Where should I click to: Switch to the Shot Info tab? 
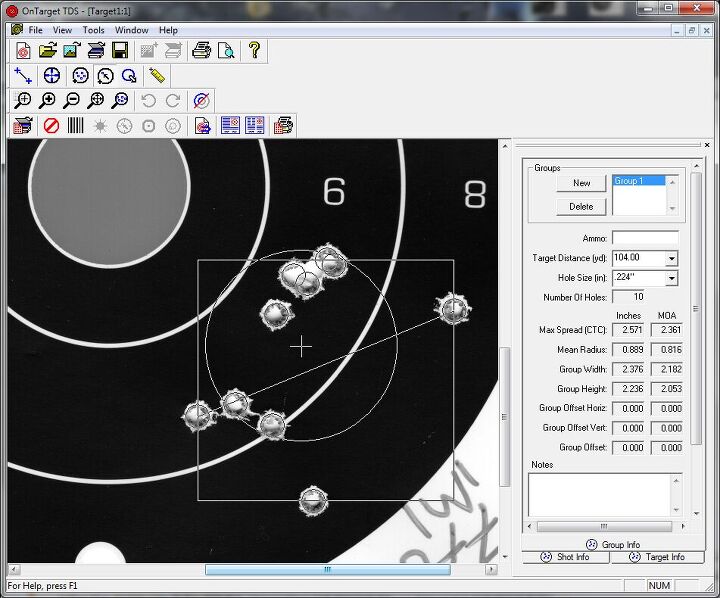click(565, 557)
